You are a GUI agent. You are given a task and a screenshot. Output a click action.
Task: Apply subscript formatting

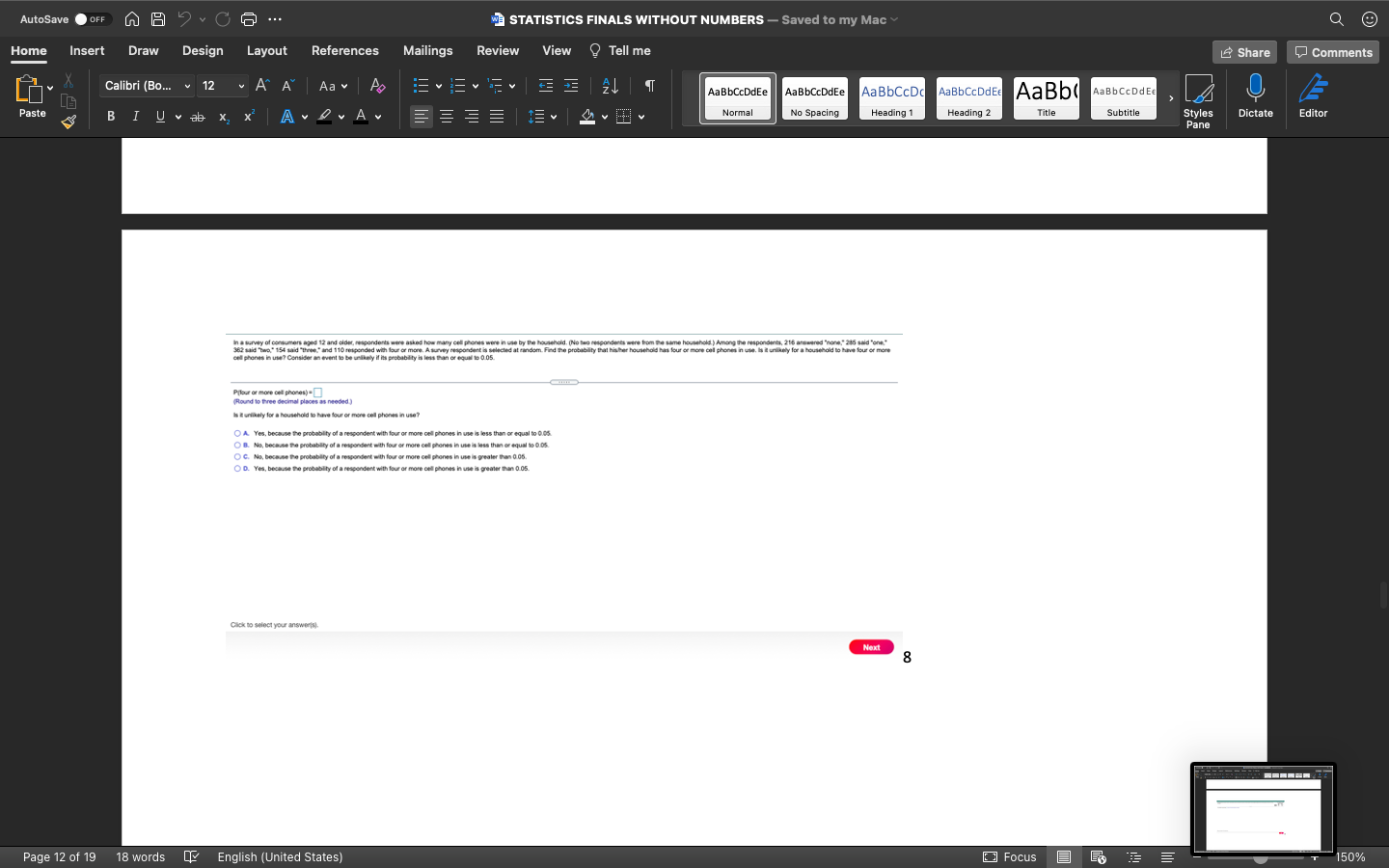223,117
